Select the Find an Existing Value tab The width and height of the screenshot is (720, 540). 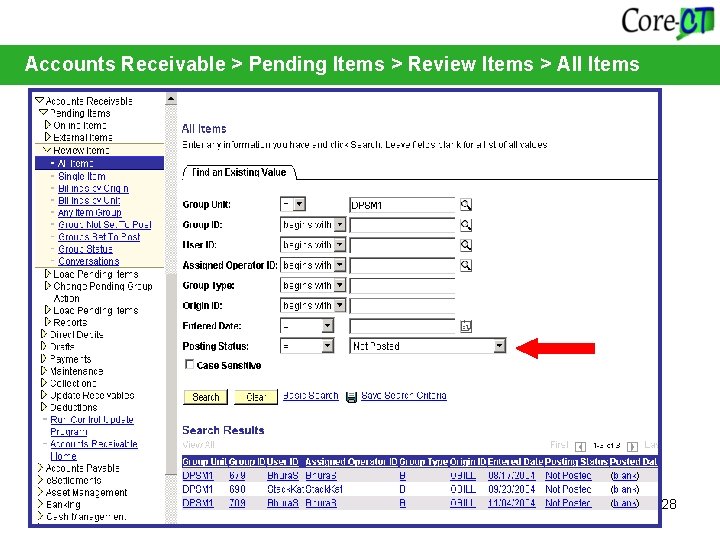239,172
